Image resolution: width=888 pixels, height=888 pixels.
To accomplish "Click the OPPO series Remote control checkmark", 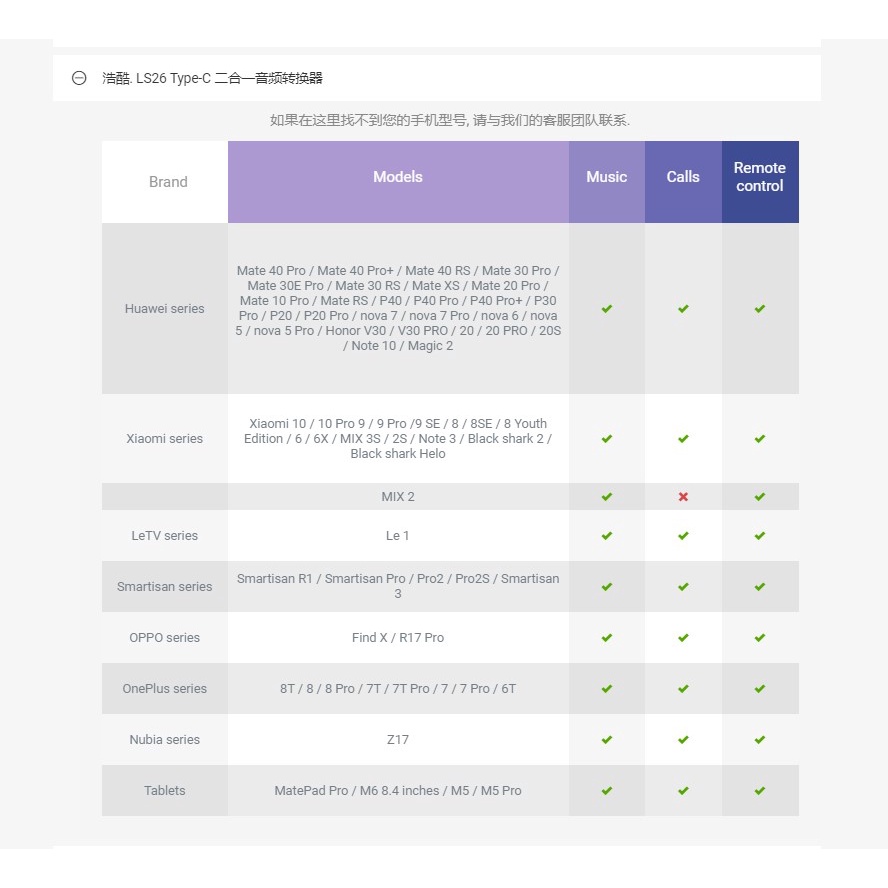I will point(760,638).
